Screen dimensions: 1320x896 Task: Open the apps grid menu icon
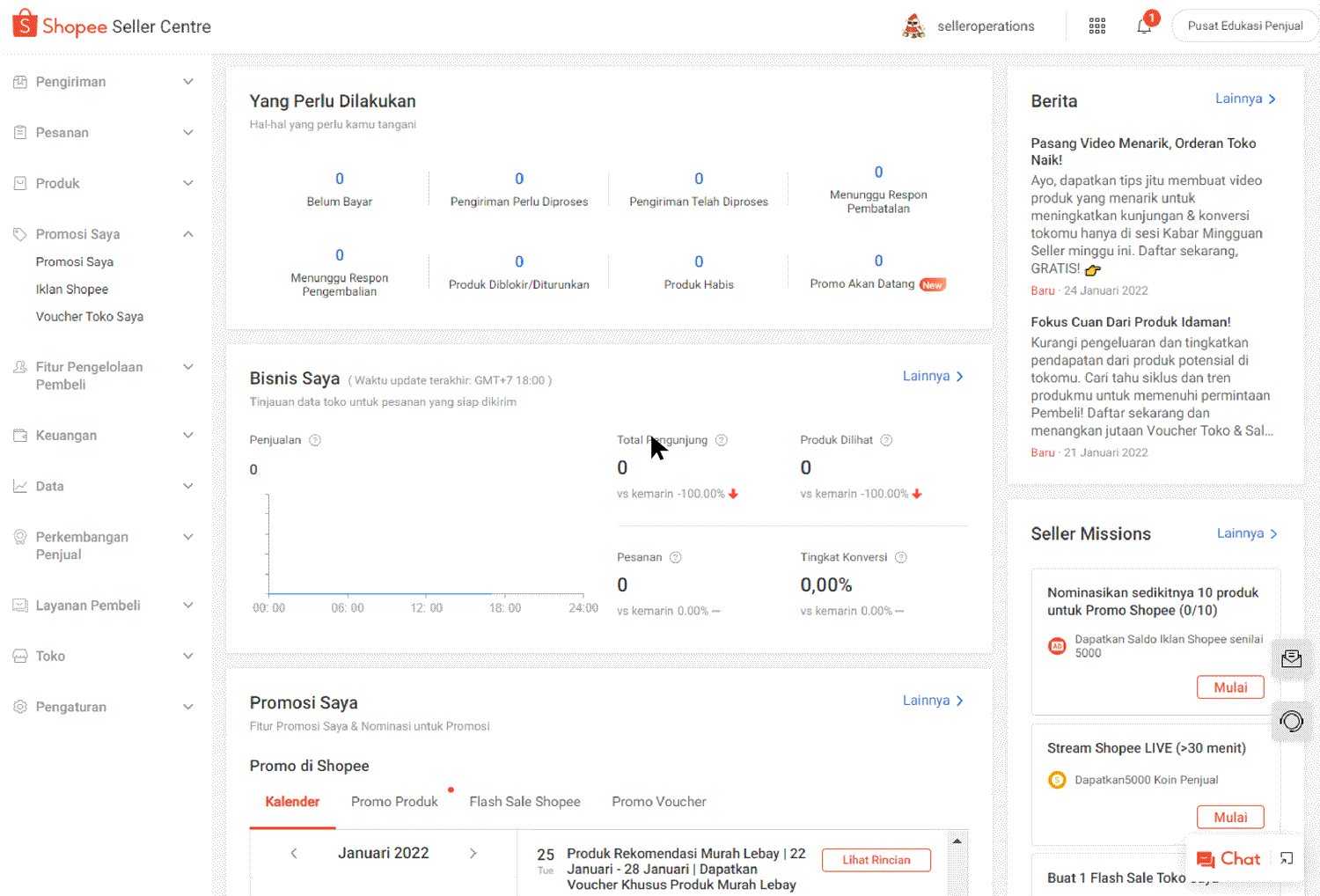(1097, 26)
